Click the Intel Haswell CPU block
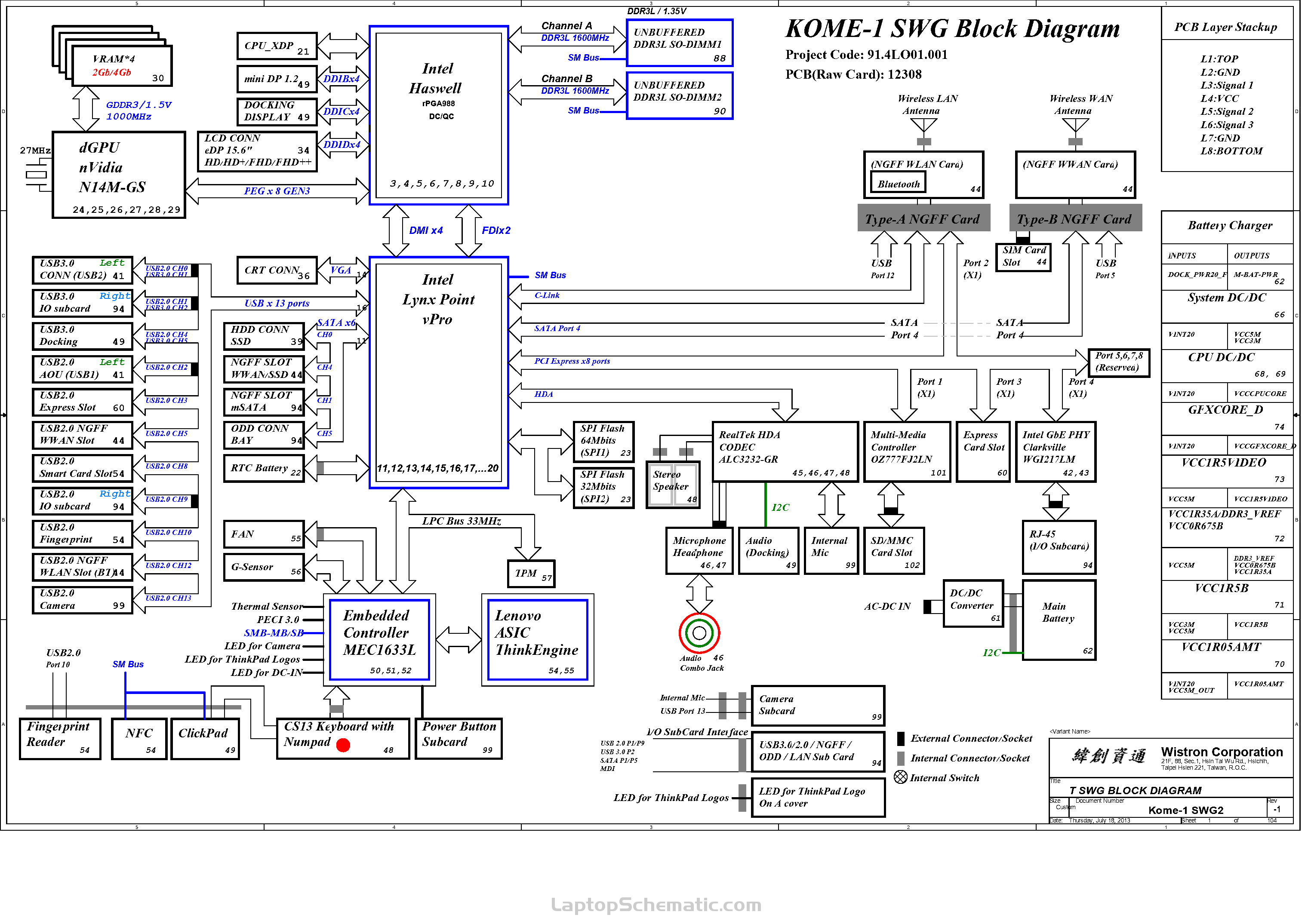Image resolution: width=1308 pixels, height=924 pixels. point(439,115)
